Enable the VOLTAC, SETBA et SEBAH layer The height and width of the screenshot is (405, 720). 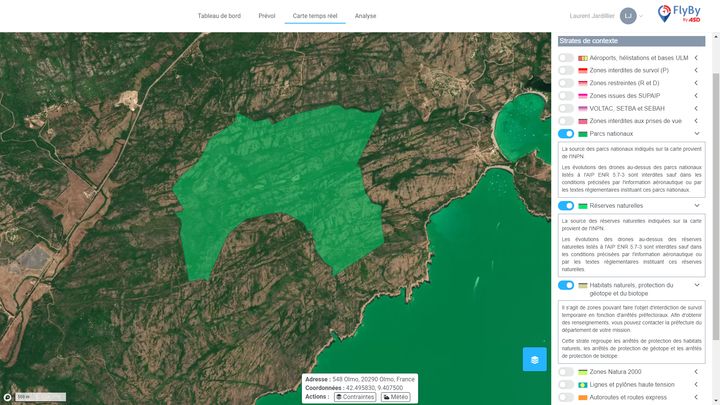(566, 108)
